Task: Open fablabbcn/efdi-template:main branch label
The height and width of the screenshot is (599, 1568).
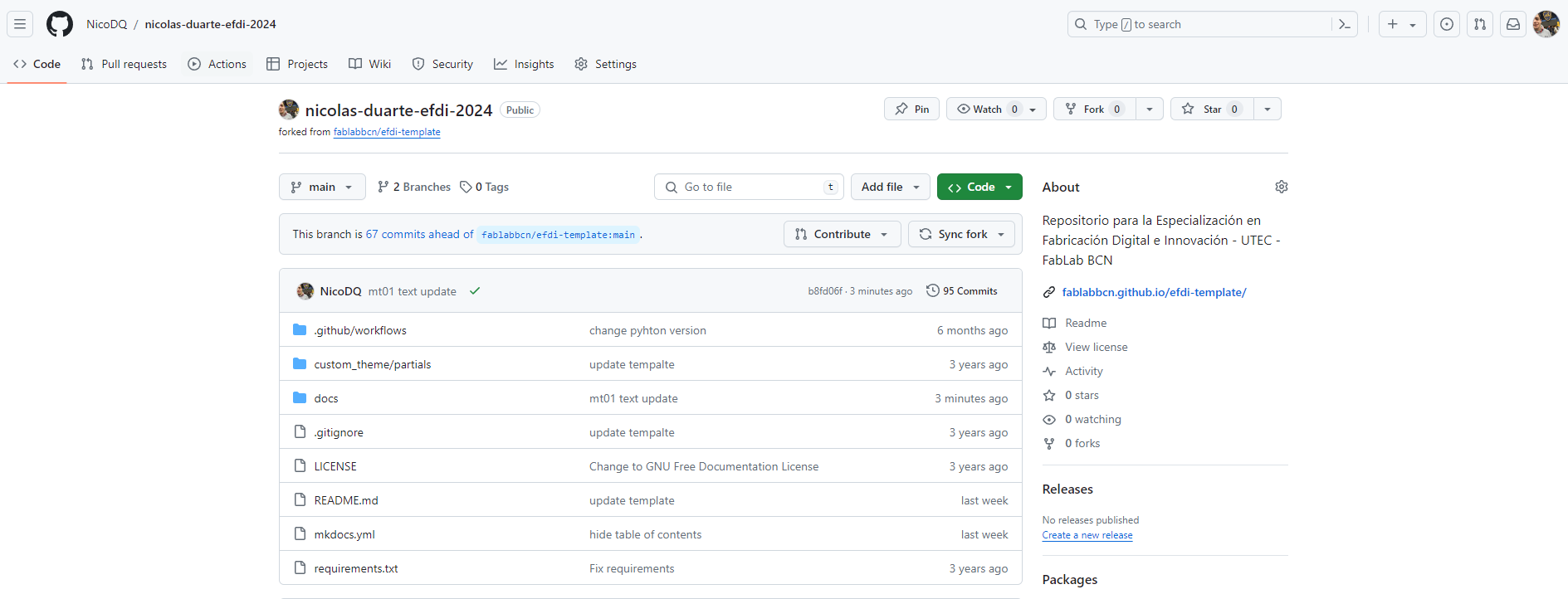Action: point(558,235)
